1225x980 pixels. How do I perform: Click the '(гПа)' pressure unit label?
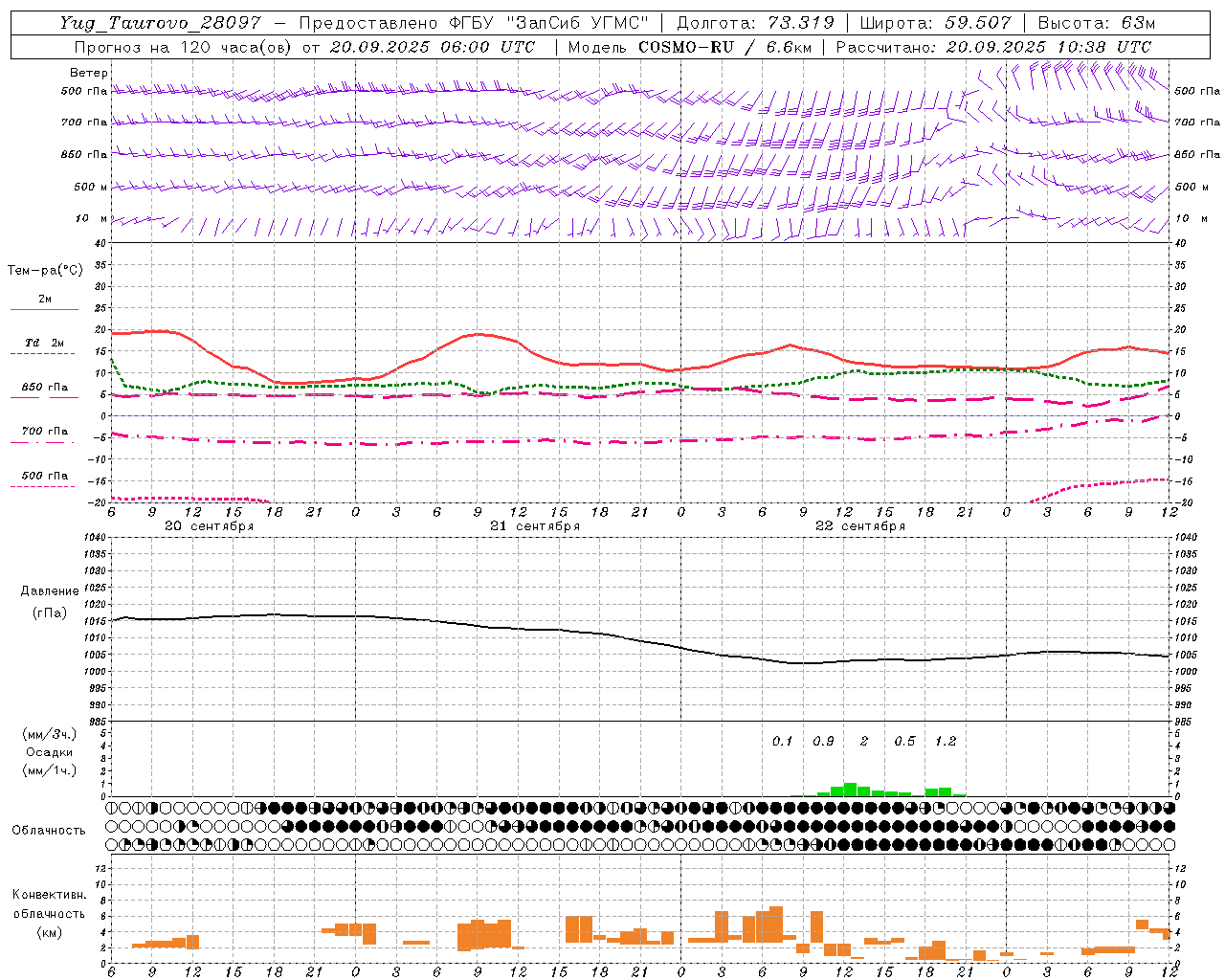click(50, 613)
